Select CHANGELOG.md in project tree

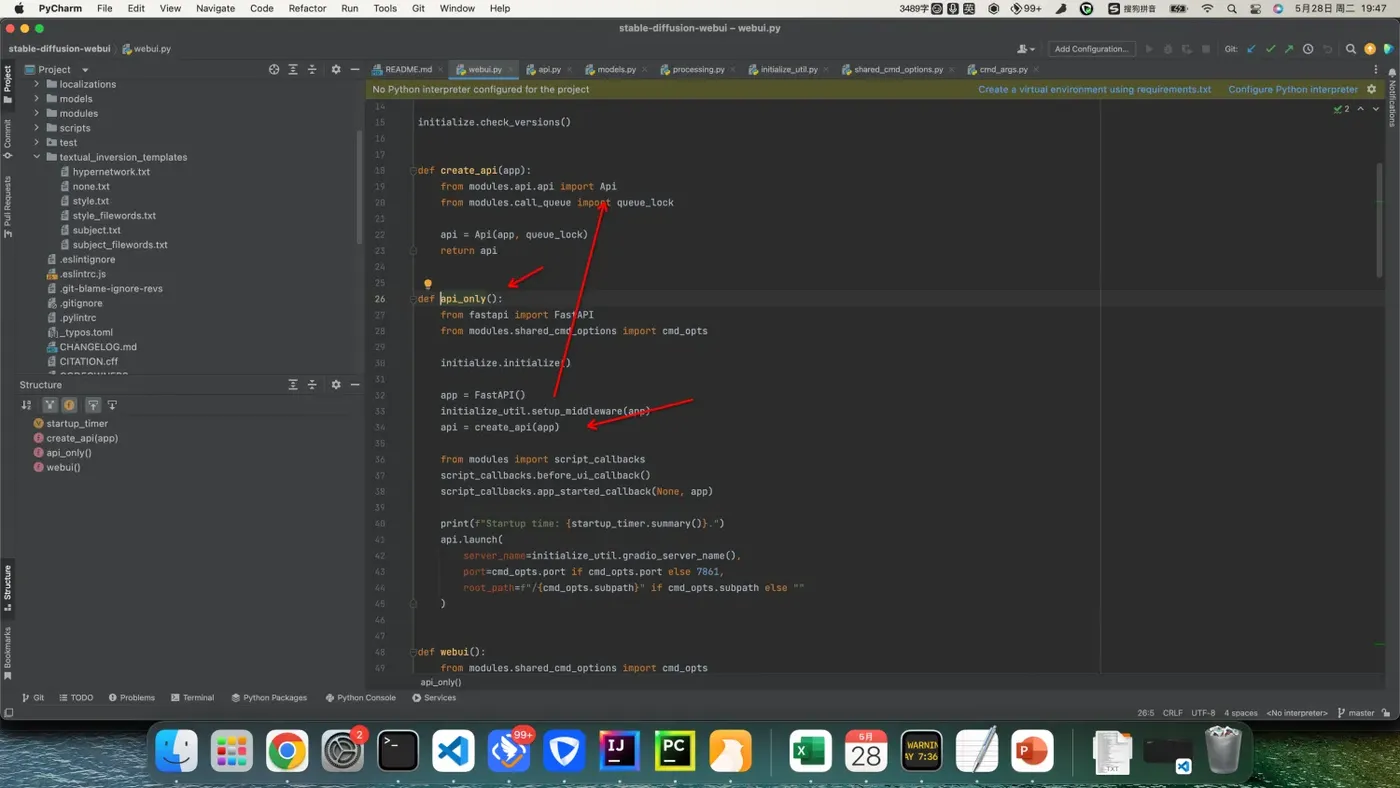click(98, 347)
